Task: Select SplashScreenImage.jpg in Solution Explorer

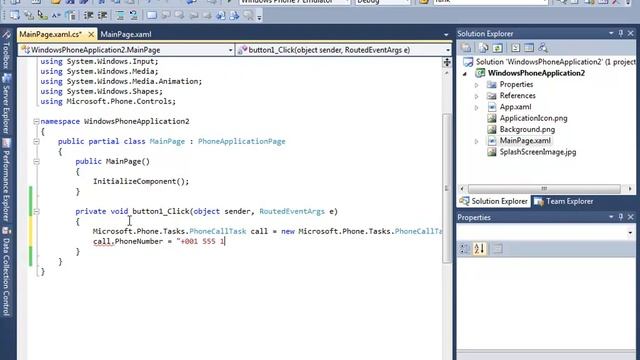Action: [538, 152]
